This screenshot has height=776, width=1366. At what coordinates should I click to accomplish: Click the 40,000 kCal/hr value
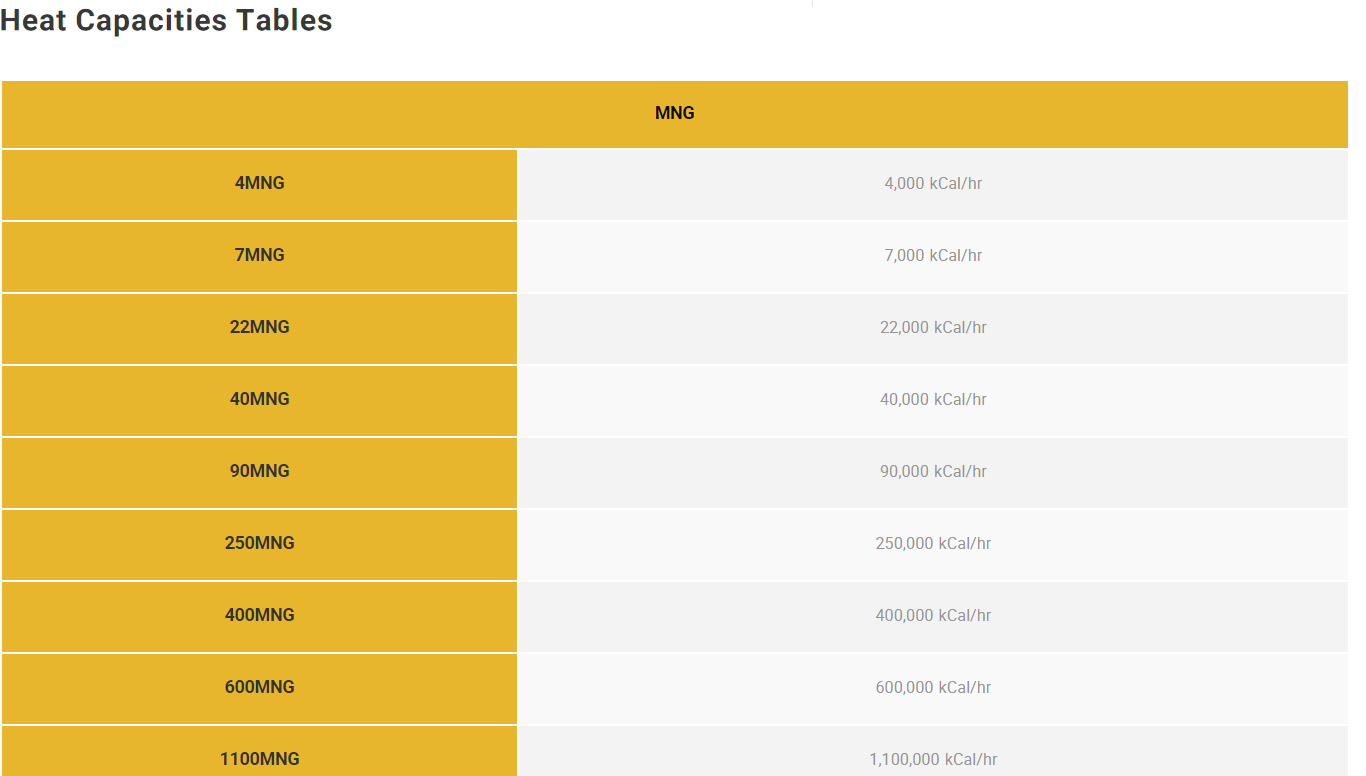(933, 400)
